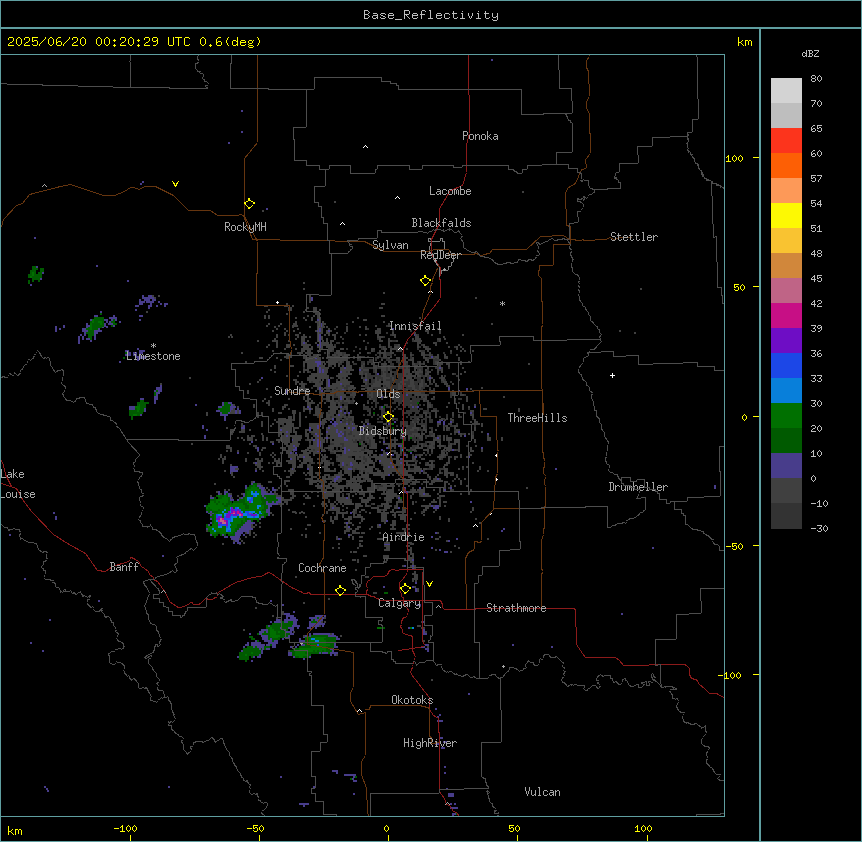The width and height of the screenshot is (862, 842).
Task: Click the yellow diamond between Olds and Didsbury
Action: 388,417
